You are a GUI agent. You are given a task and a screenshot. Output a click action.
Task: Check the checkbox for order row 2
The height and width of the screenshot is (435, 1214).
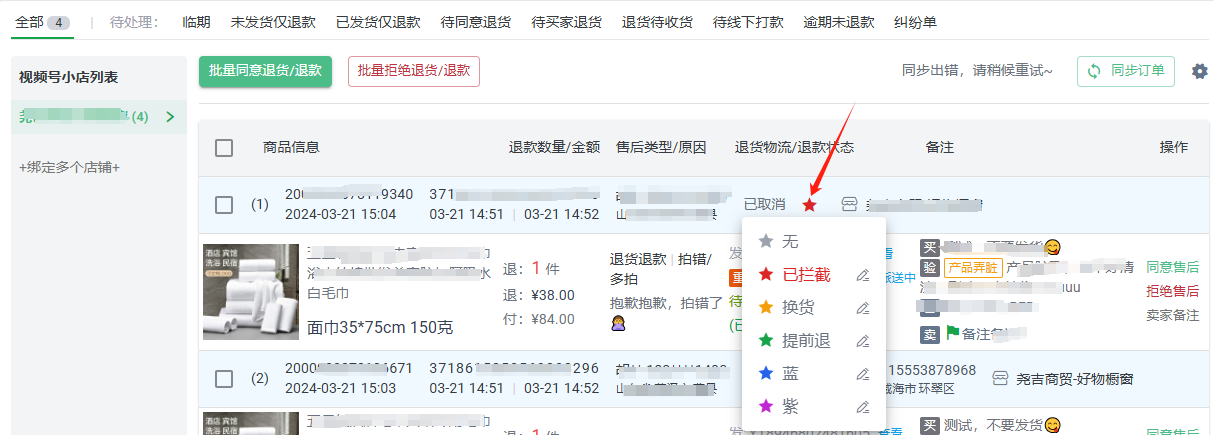pos(224,379)
